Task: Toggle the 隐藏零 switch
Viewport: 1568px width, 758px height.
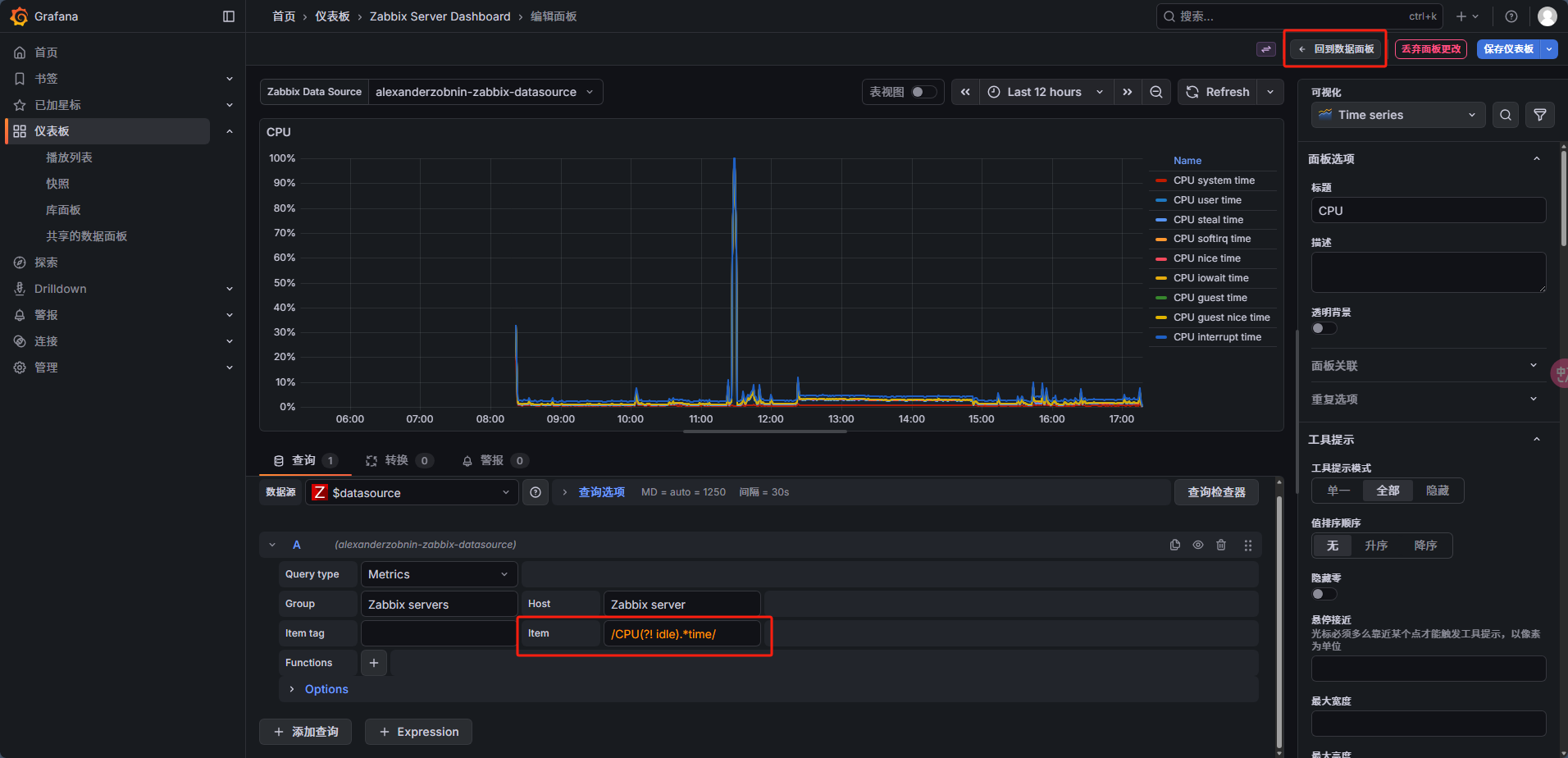Action: click(x=1324, y=594)
